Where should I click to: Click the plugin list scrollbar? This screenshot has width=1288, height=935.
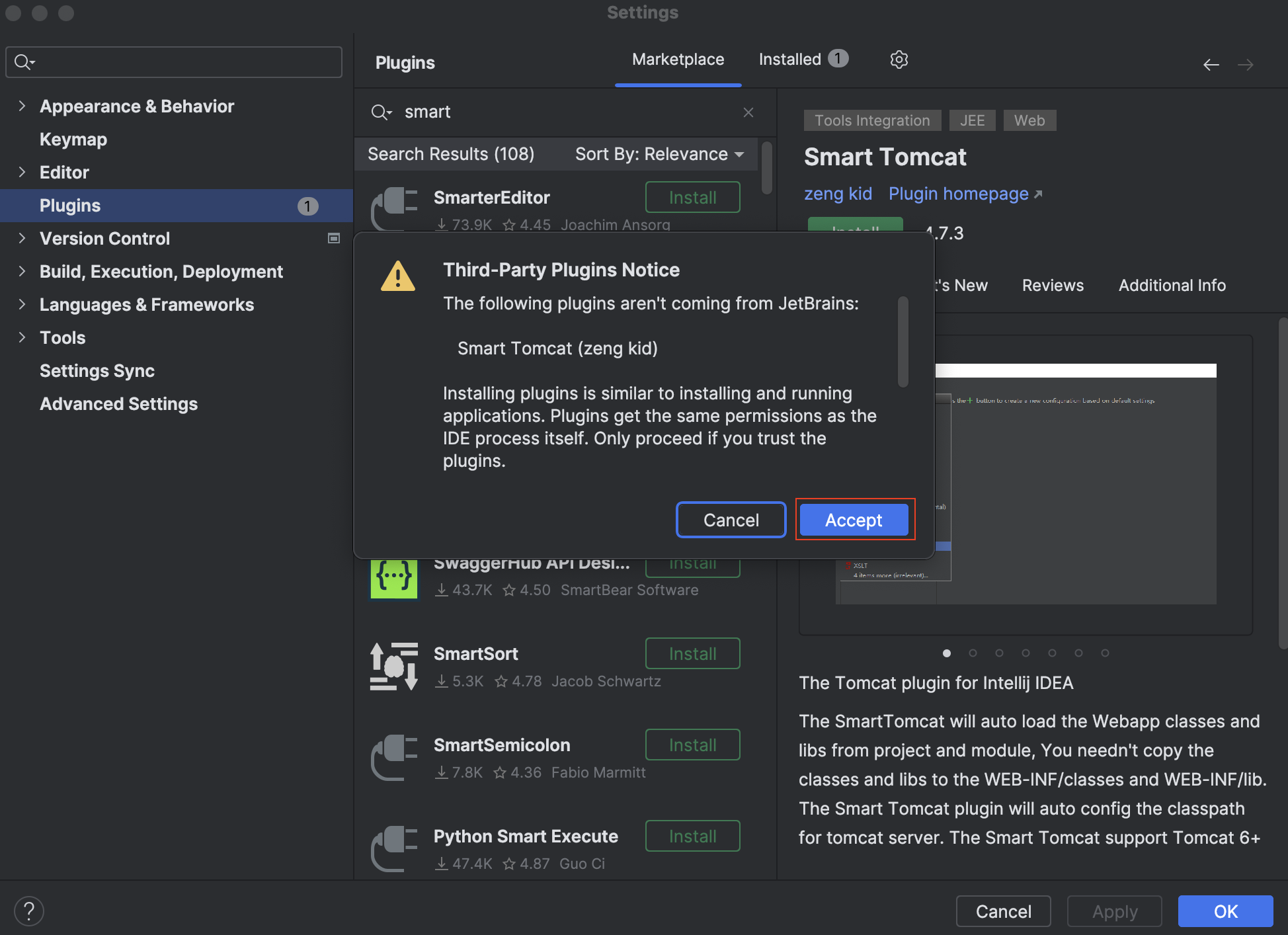pos(767,169)
